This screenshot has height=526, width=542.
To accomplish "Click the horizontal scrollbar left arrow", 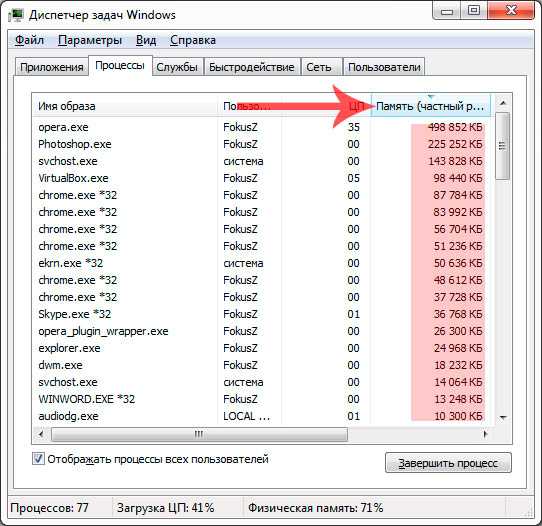I will coord(41,434).
